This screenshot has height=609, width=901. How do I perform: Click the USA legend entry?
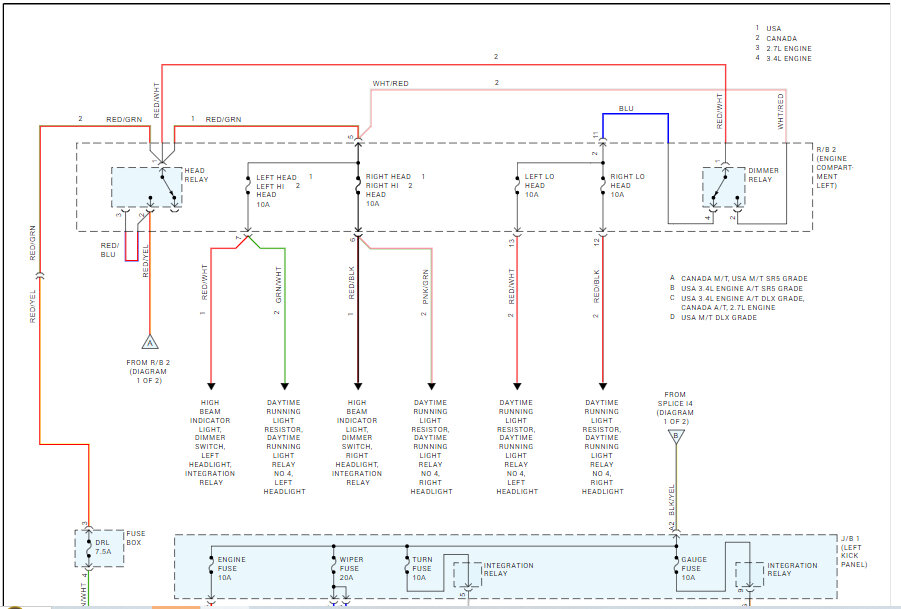point(773,28)
